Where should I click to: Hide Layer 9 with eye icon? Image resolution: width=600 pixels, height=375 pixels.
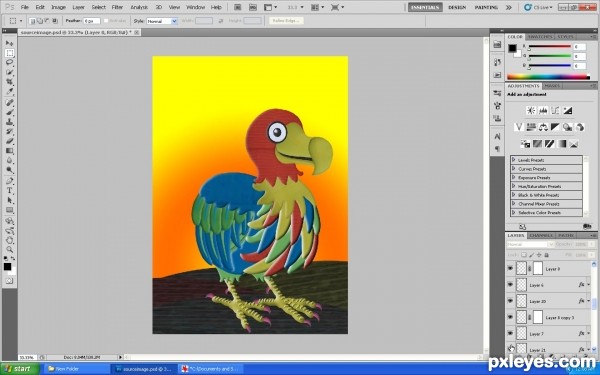click(x=510, y=269)
